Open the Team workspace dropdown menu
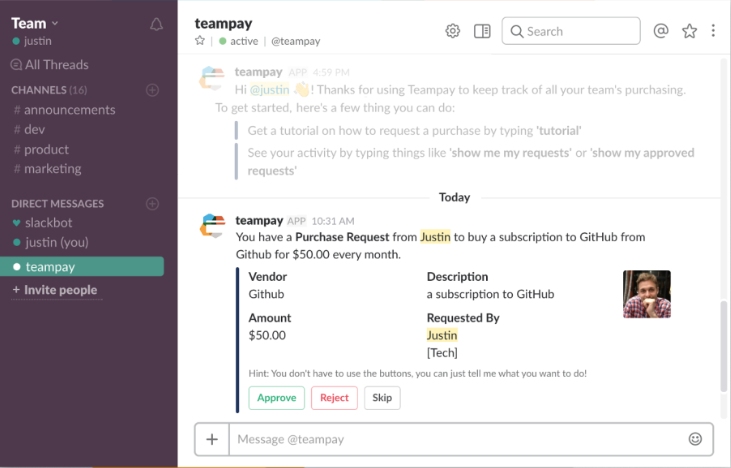This screenshot has width=731, height=468. (34, 23)
